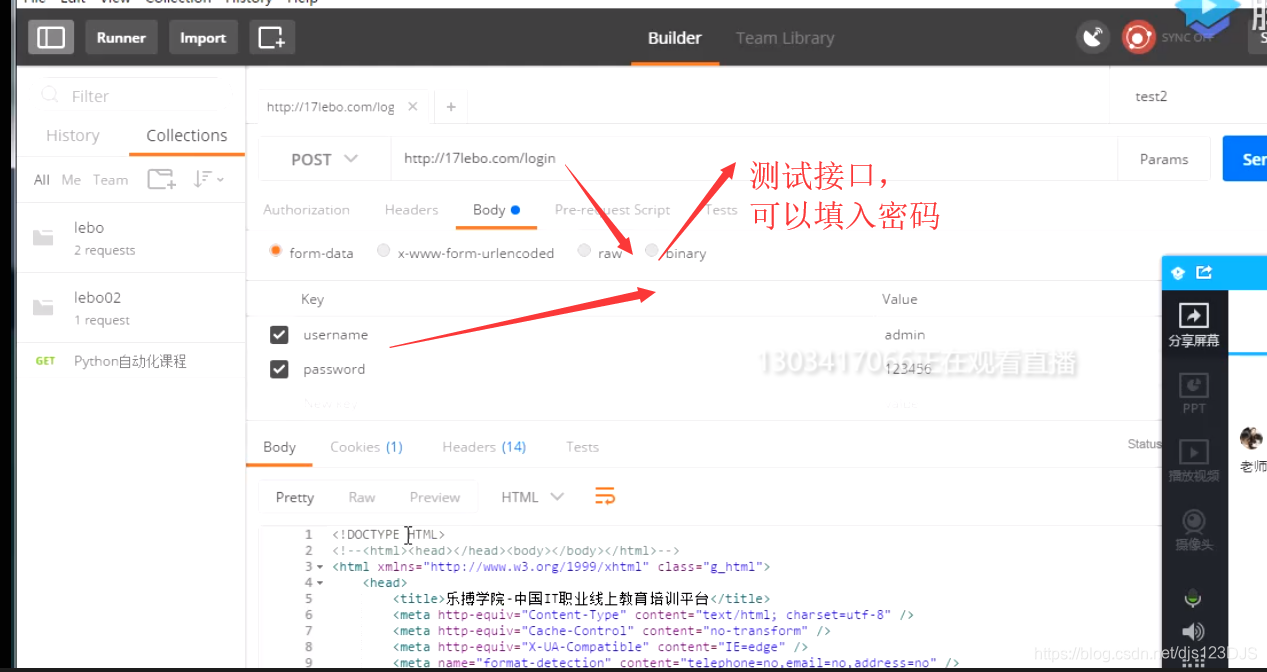Select the form-data radio option

275,252
